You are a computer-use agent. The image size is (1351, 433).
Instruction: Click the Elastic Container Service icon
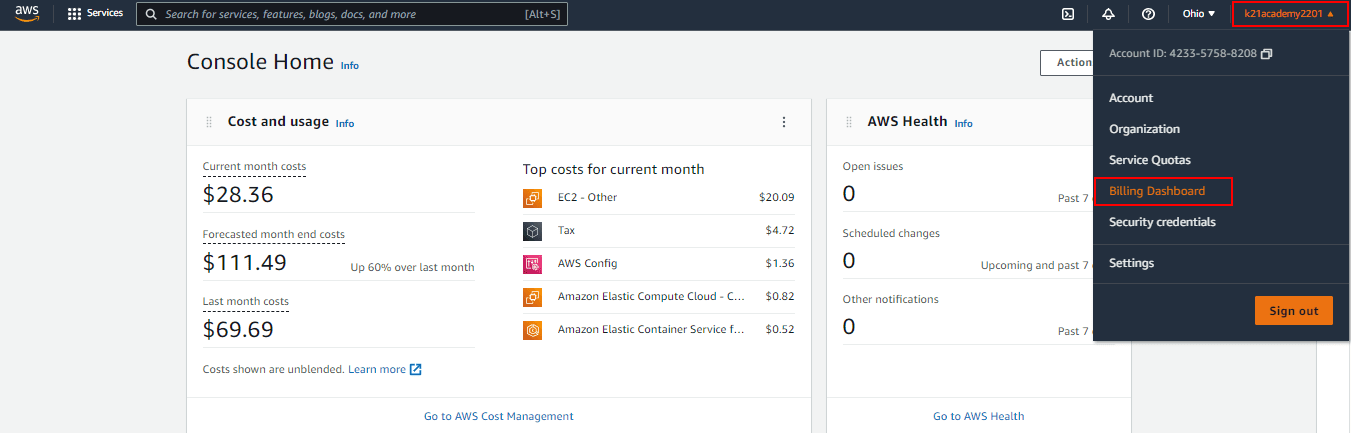(533, 330)
